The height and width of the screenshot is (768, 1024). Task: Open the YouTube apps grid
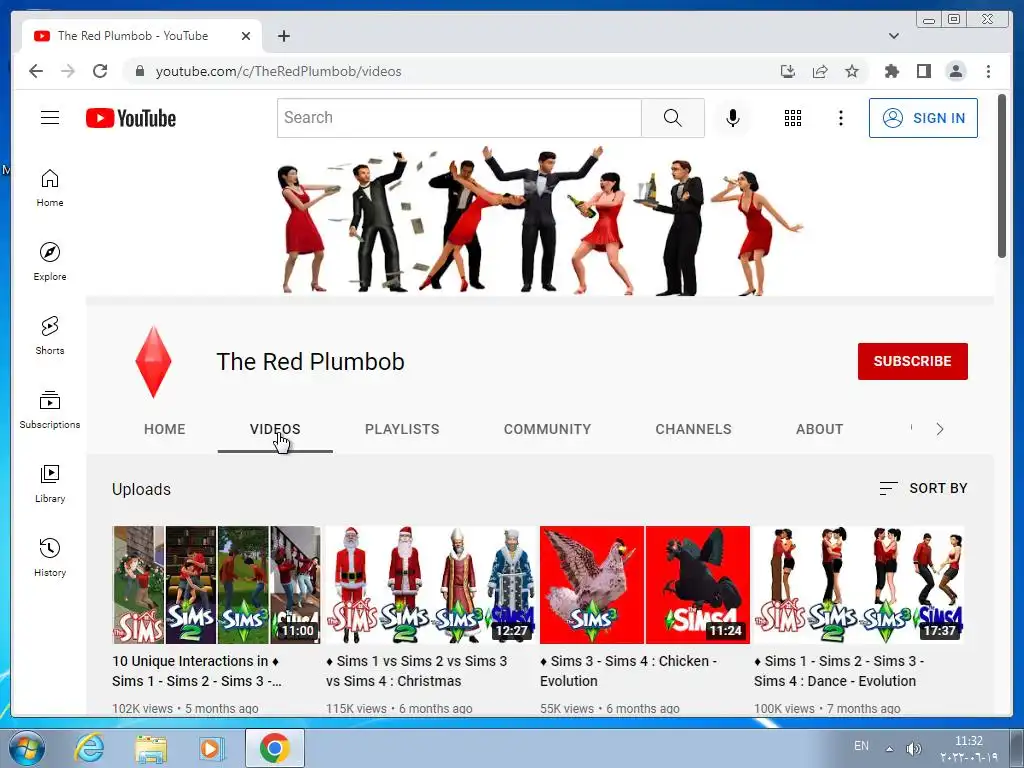pos(793,118)
